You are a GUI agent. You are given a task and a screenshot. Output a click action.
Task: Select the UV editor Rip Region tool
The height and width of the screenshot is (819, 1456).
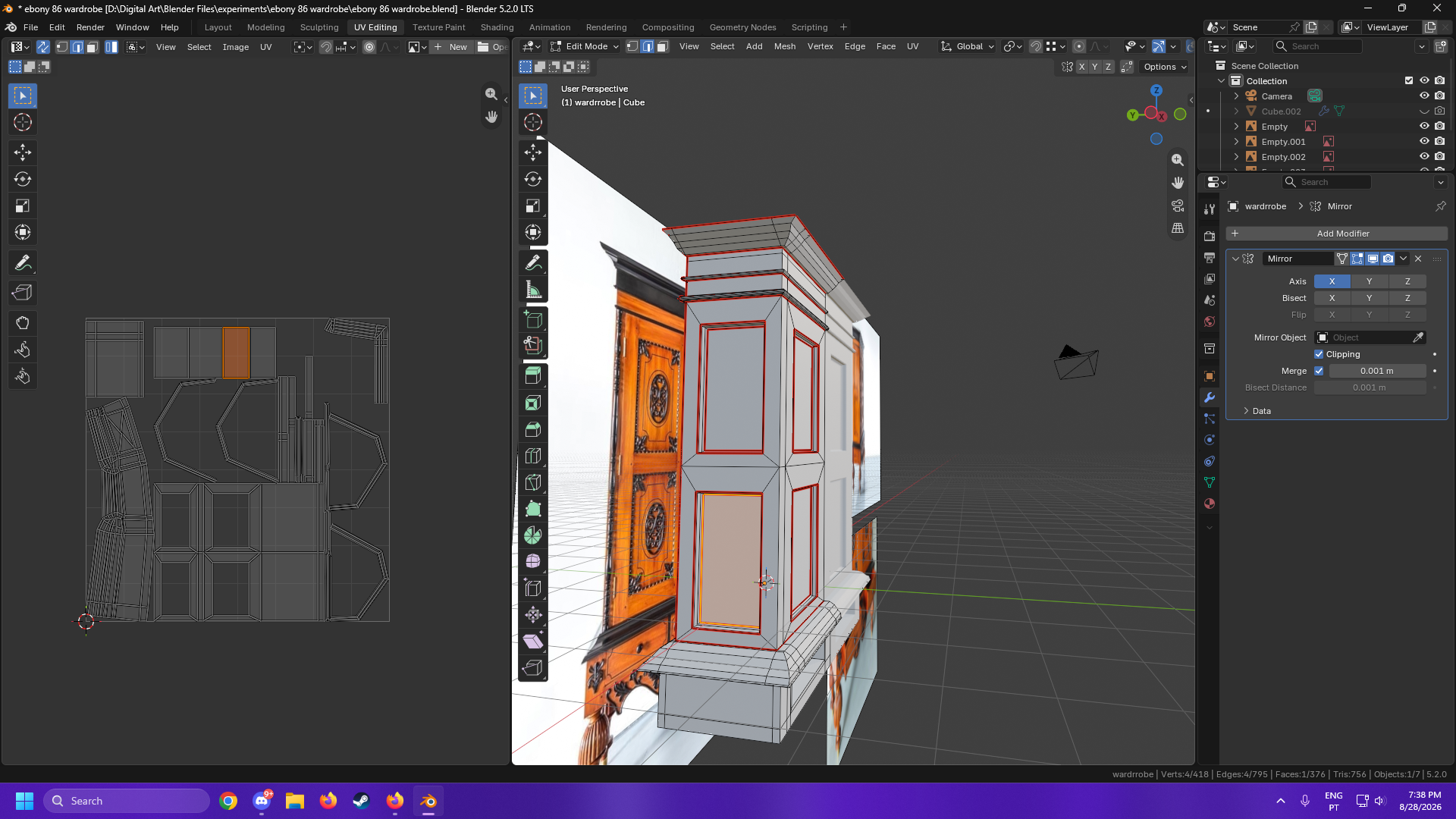23,293
